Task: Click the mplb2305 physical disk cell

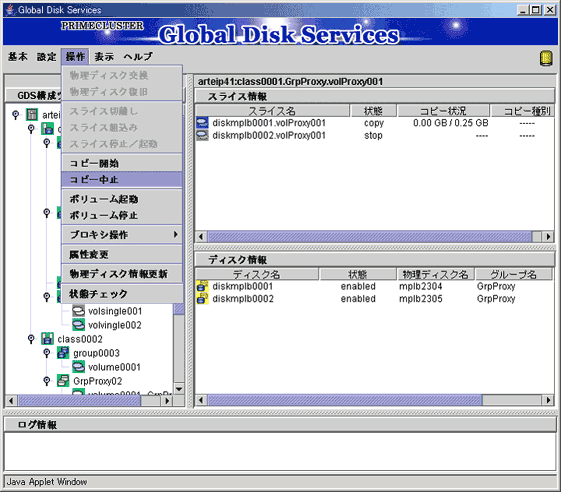Action: pos(420,298)
